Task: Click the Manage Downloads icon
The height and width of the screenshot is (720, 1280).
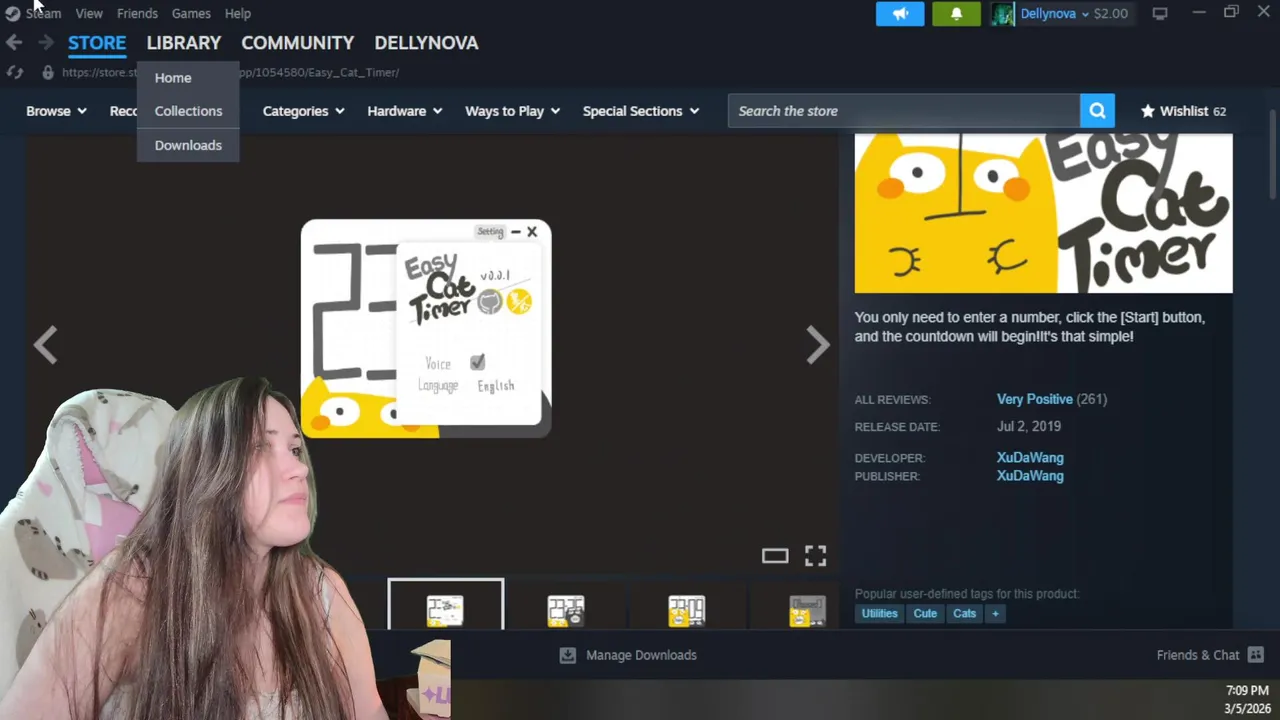Action: [568, 655]
